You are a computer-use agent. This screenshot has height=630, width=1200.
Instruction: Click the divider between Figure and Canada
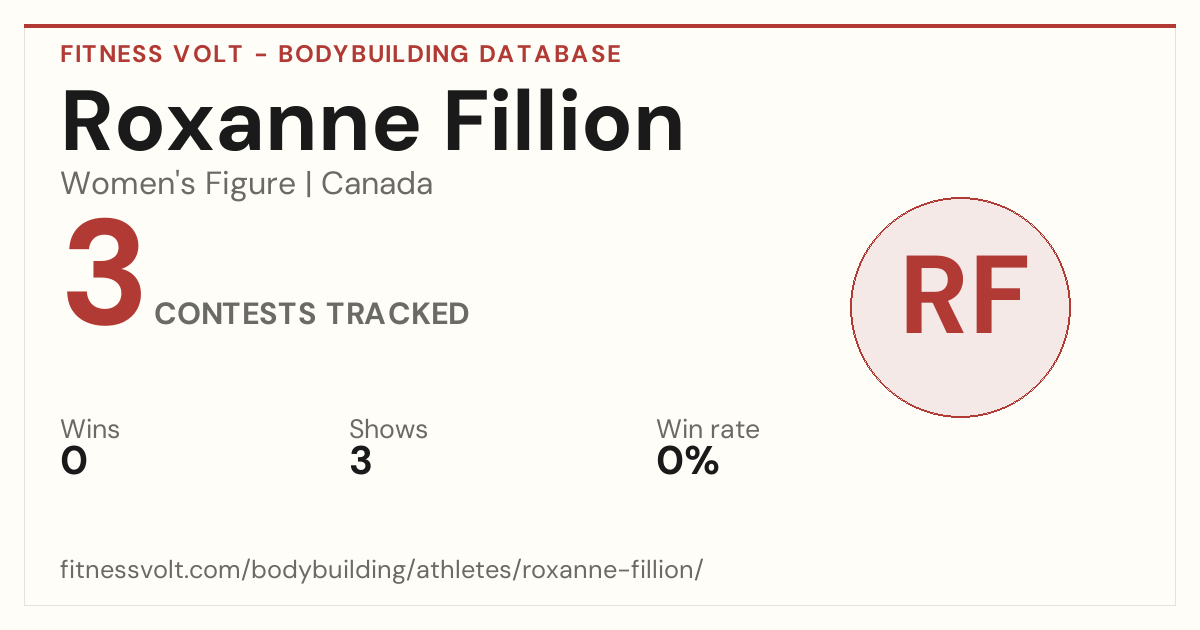[309, 185]
